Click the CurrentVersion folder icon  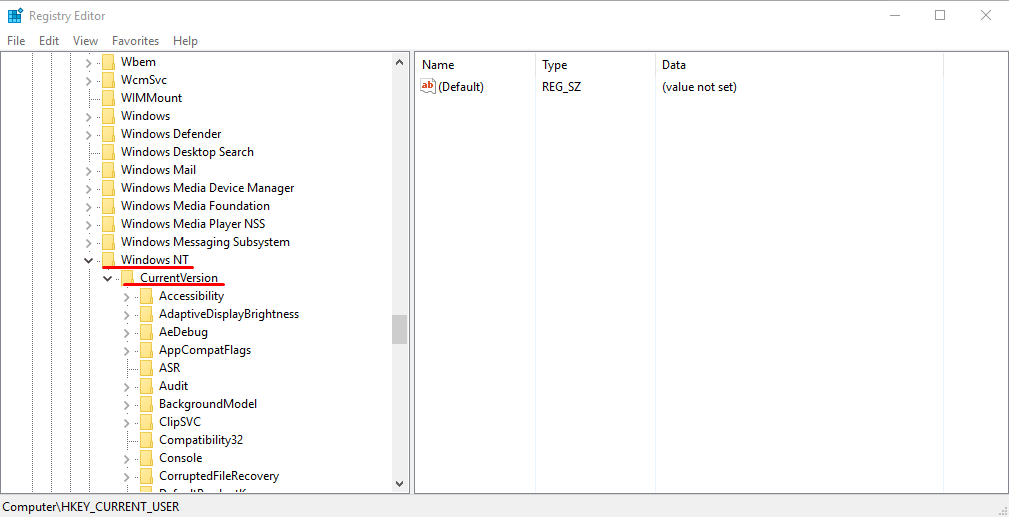[127, 278]
